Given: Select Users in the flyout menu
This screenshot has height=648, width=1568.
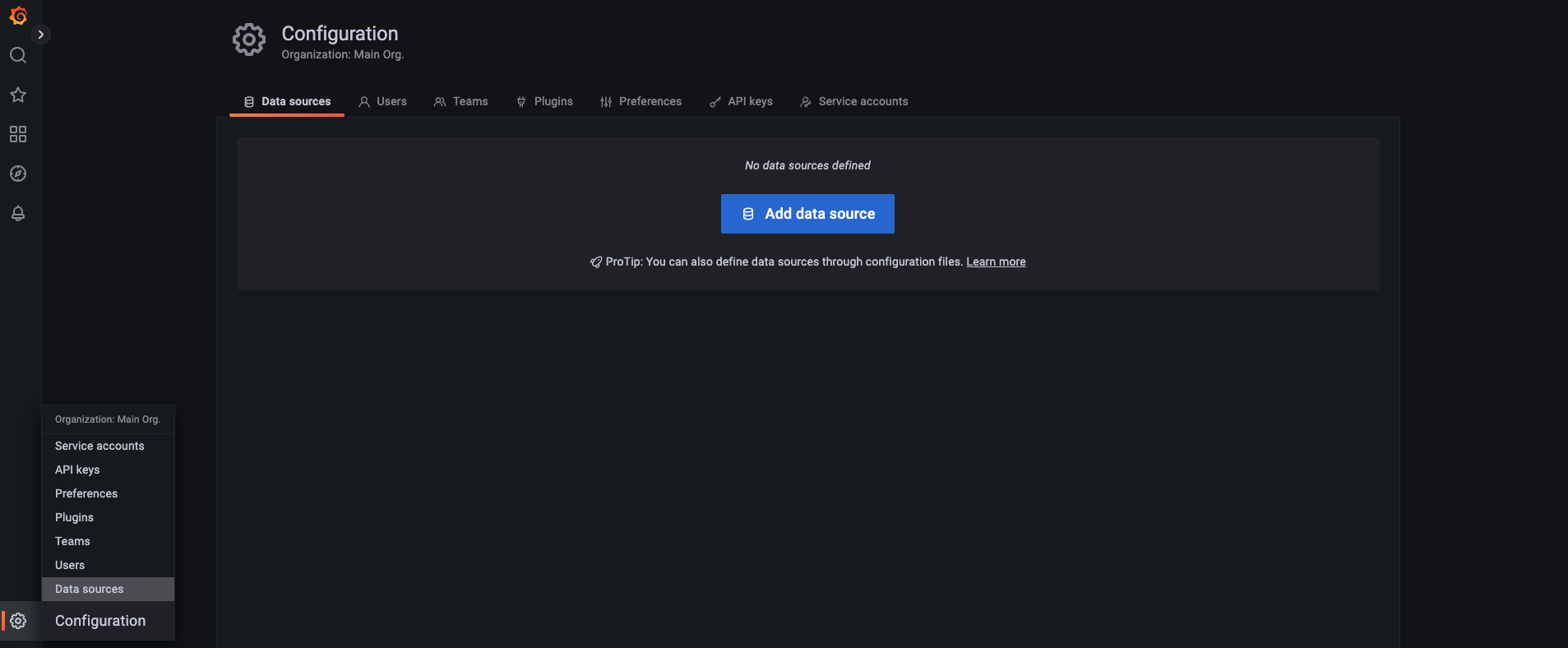Looking at the screenshot, I should tap(109, 565).
